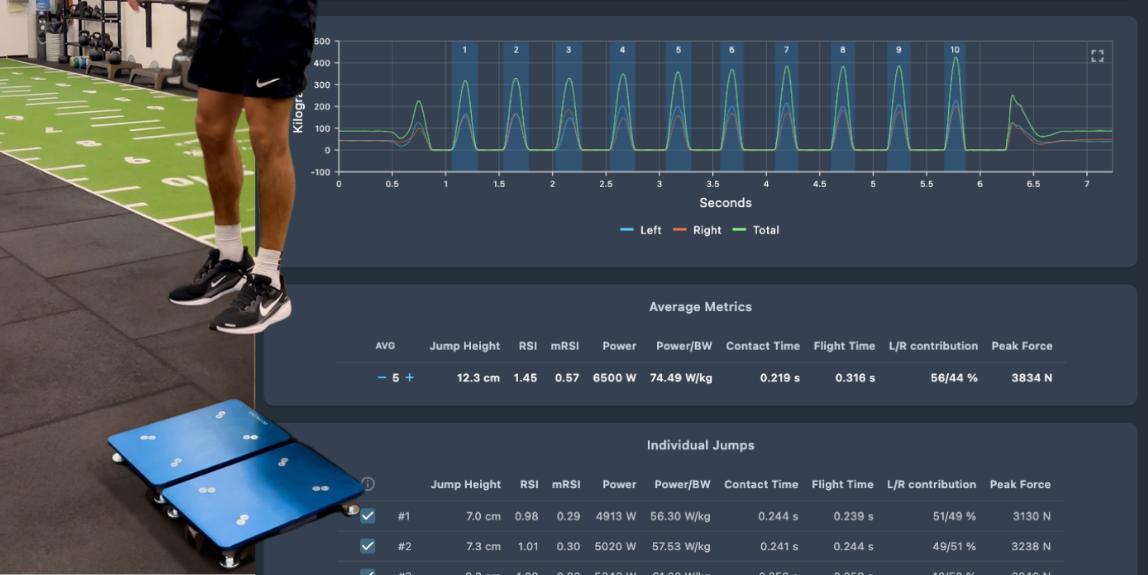The height and width of the screenshot is (575, 1148).
Task: Increase the average jump count with plus
Action: (x=409, y=378)
